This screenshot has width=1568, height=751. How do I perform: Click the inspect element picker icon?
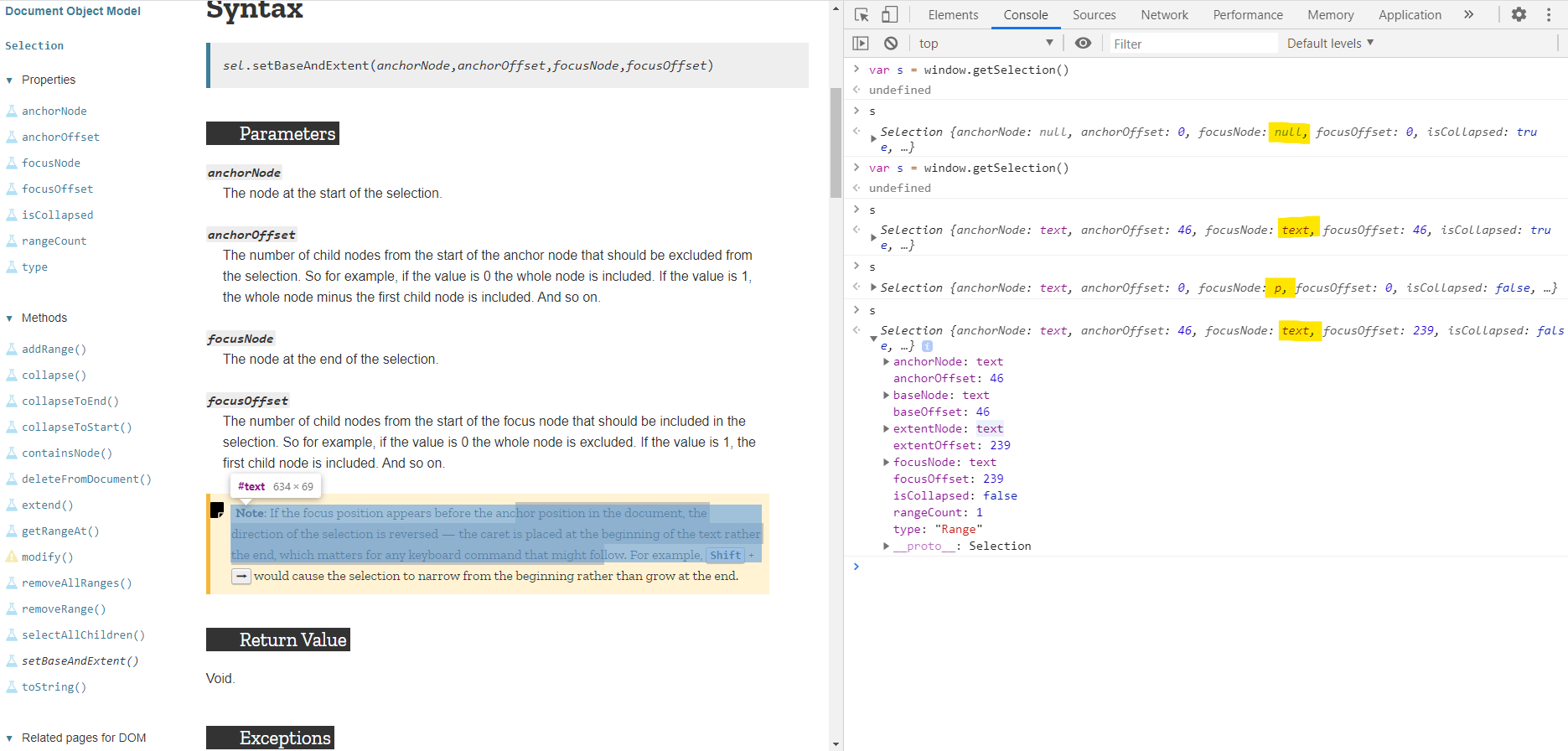pos(862,15)
